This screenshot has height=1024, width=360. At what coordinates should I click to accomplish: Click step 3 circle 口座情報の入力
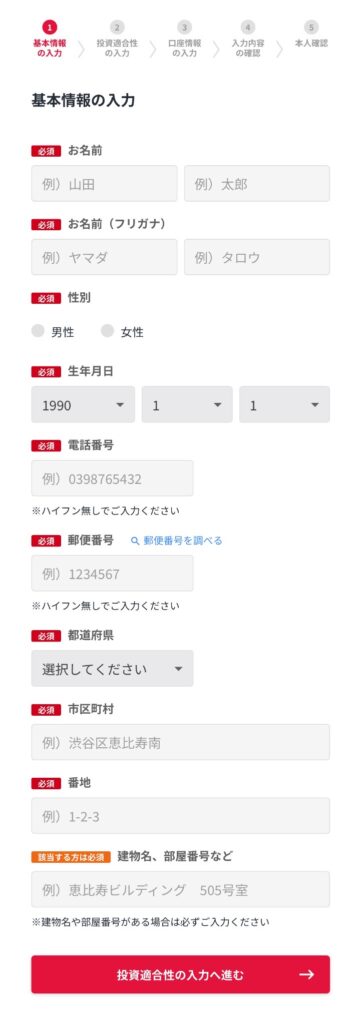[184, 27]
